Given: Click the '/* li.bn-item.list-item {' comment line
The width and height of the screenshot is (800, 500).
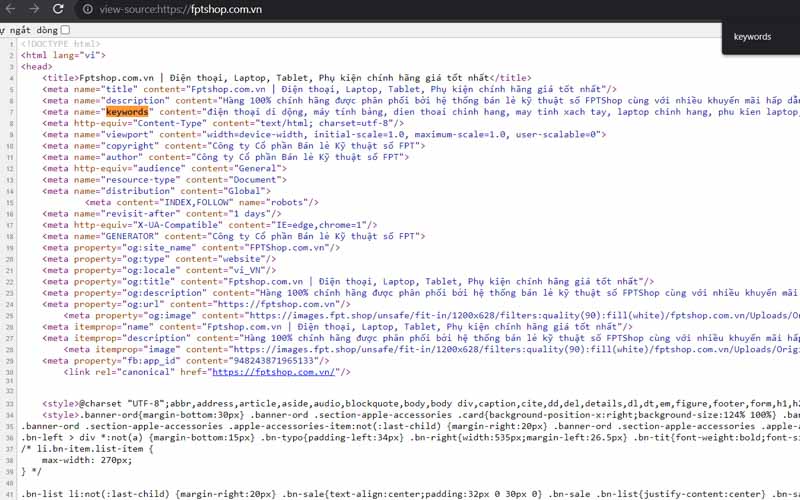Looking at the screenshot, I should click(x=87, y=449).
